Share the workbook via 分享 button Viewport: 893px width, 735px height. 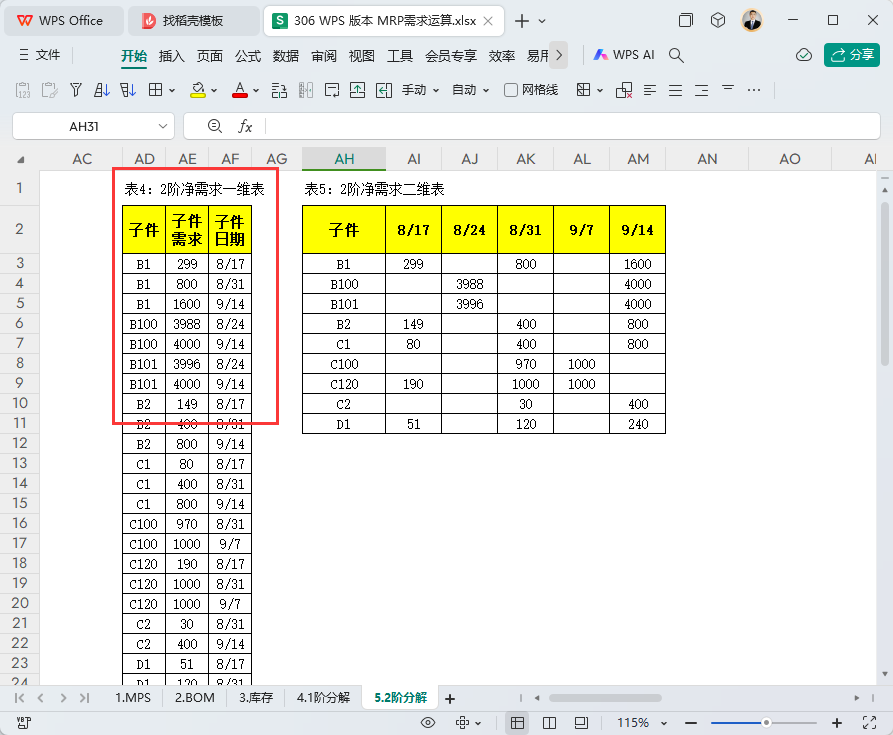851,55
